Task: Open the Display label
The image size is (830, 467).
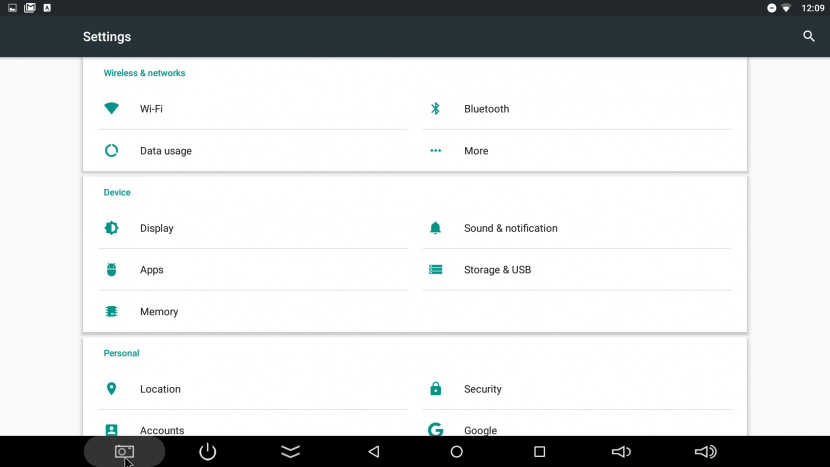Action: 157,228
